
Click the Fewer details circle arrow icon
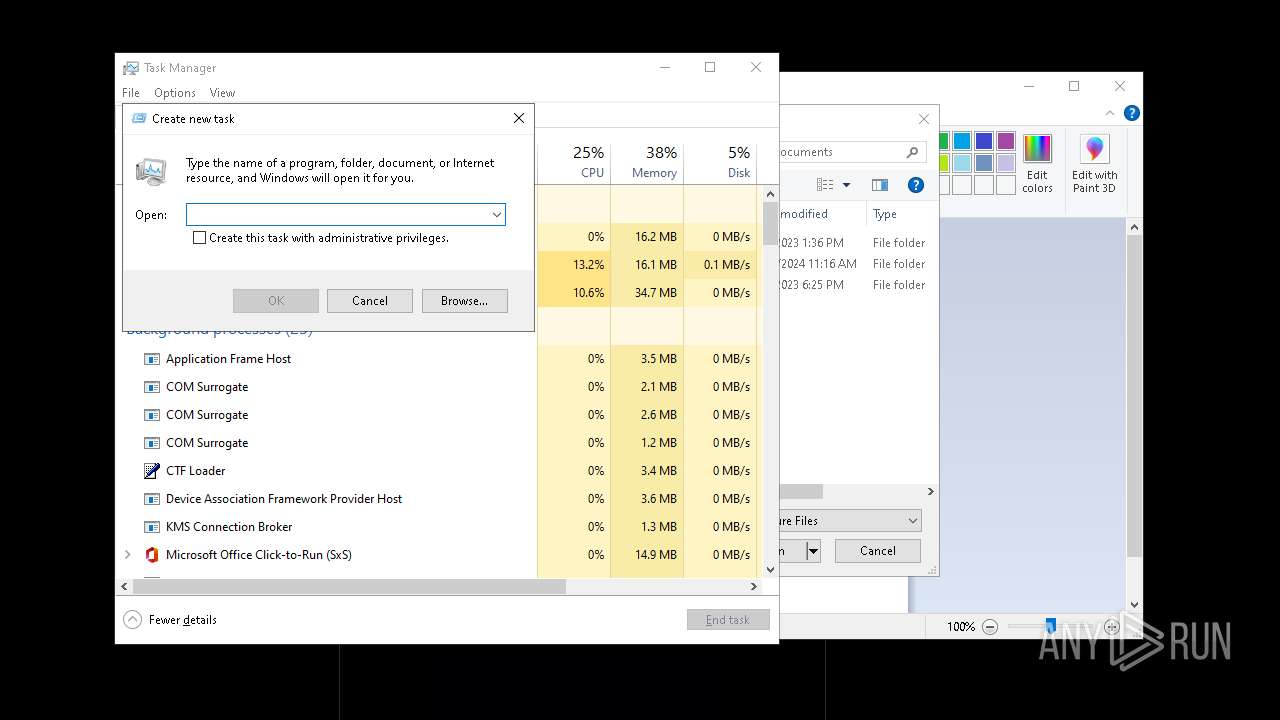click(132, 620)
